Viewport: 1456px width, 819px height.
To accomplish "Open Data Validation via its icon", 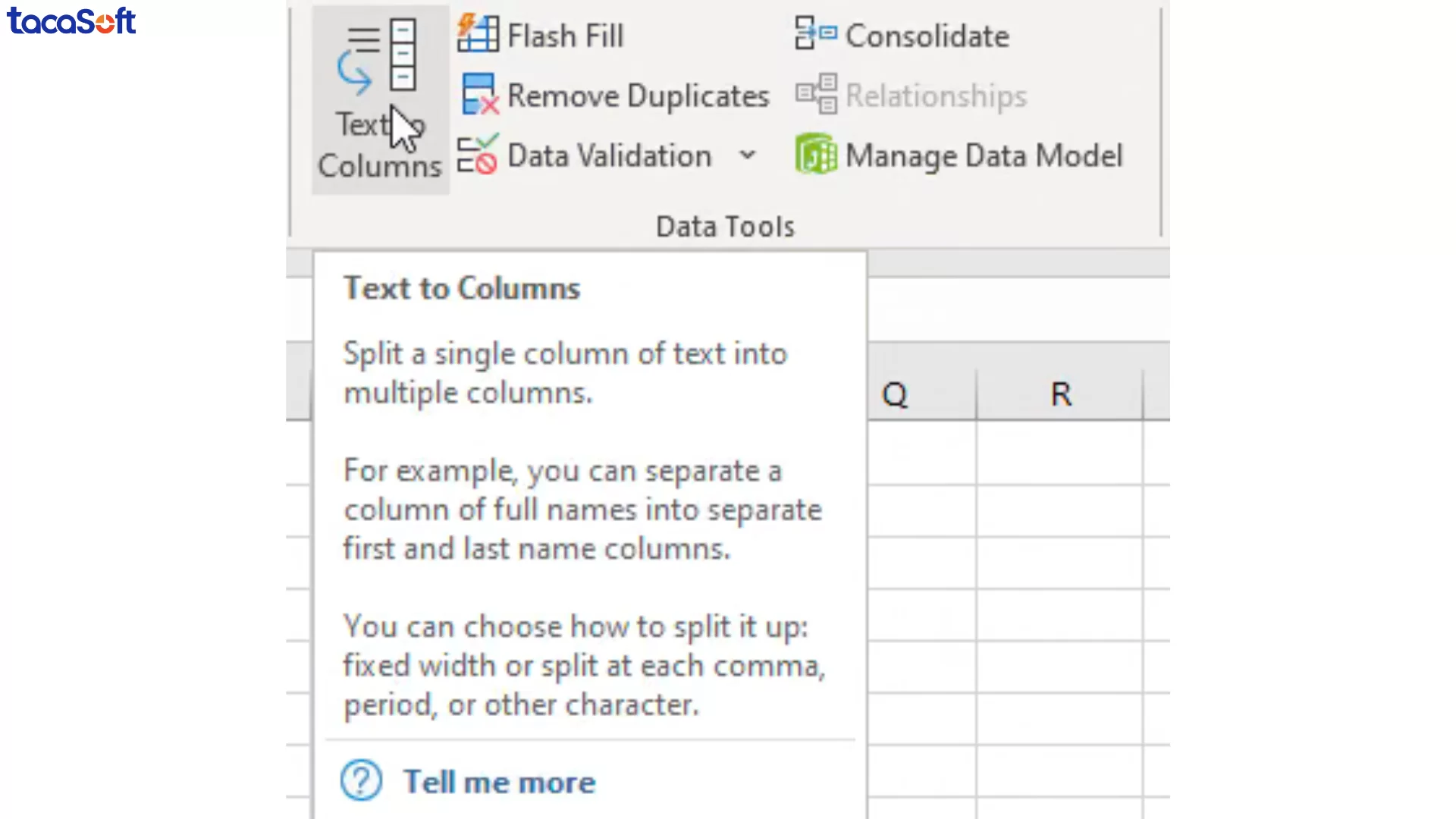I will (478, 155).
